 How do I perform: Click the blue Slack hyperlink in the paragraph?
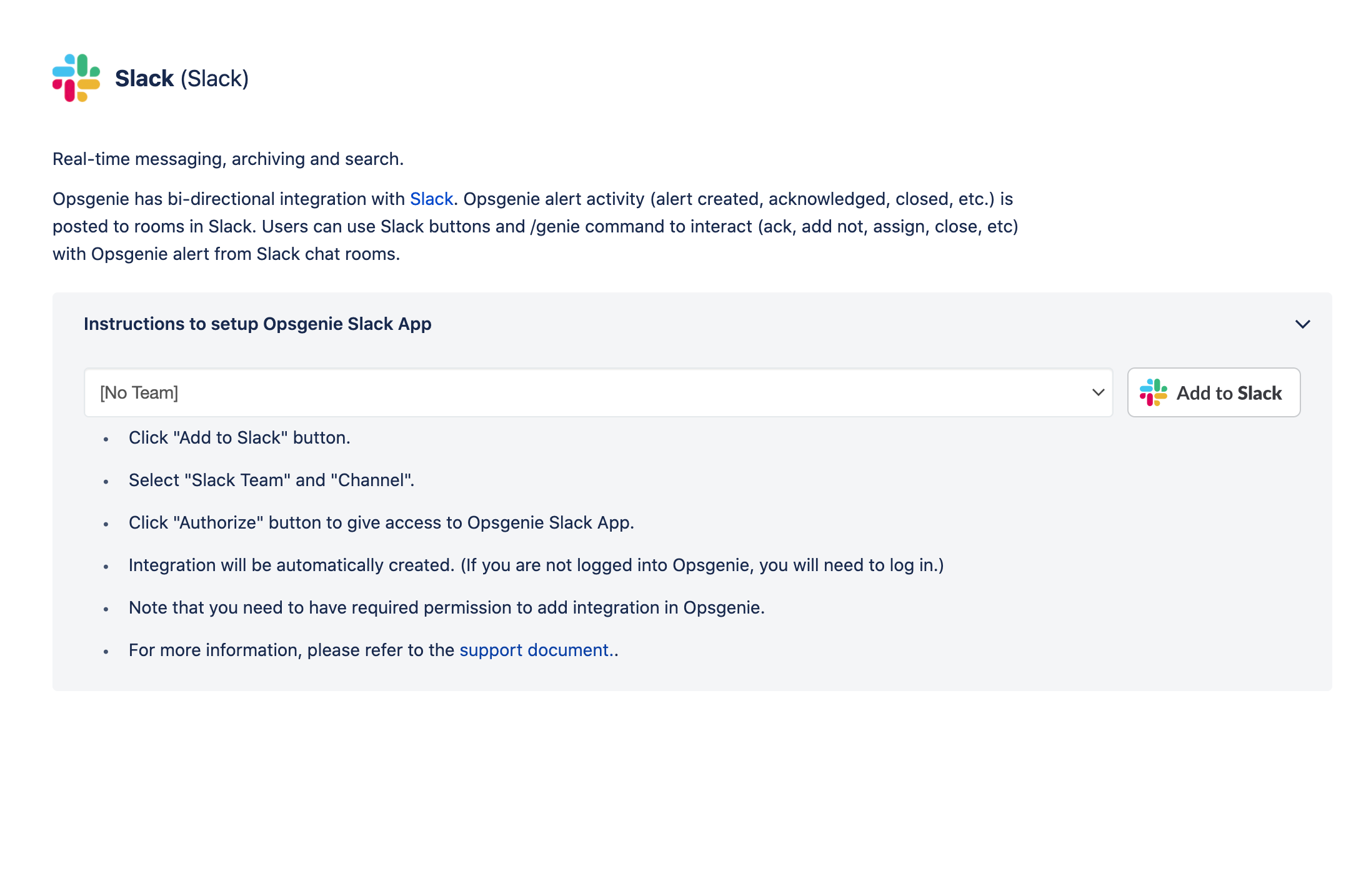(x=431, y=199)
